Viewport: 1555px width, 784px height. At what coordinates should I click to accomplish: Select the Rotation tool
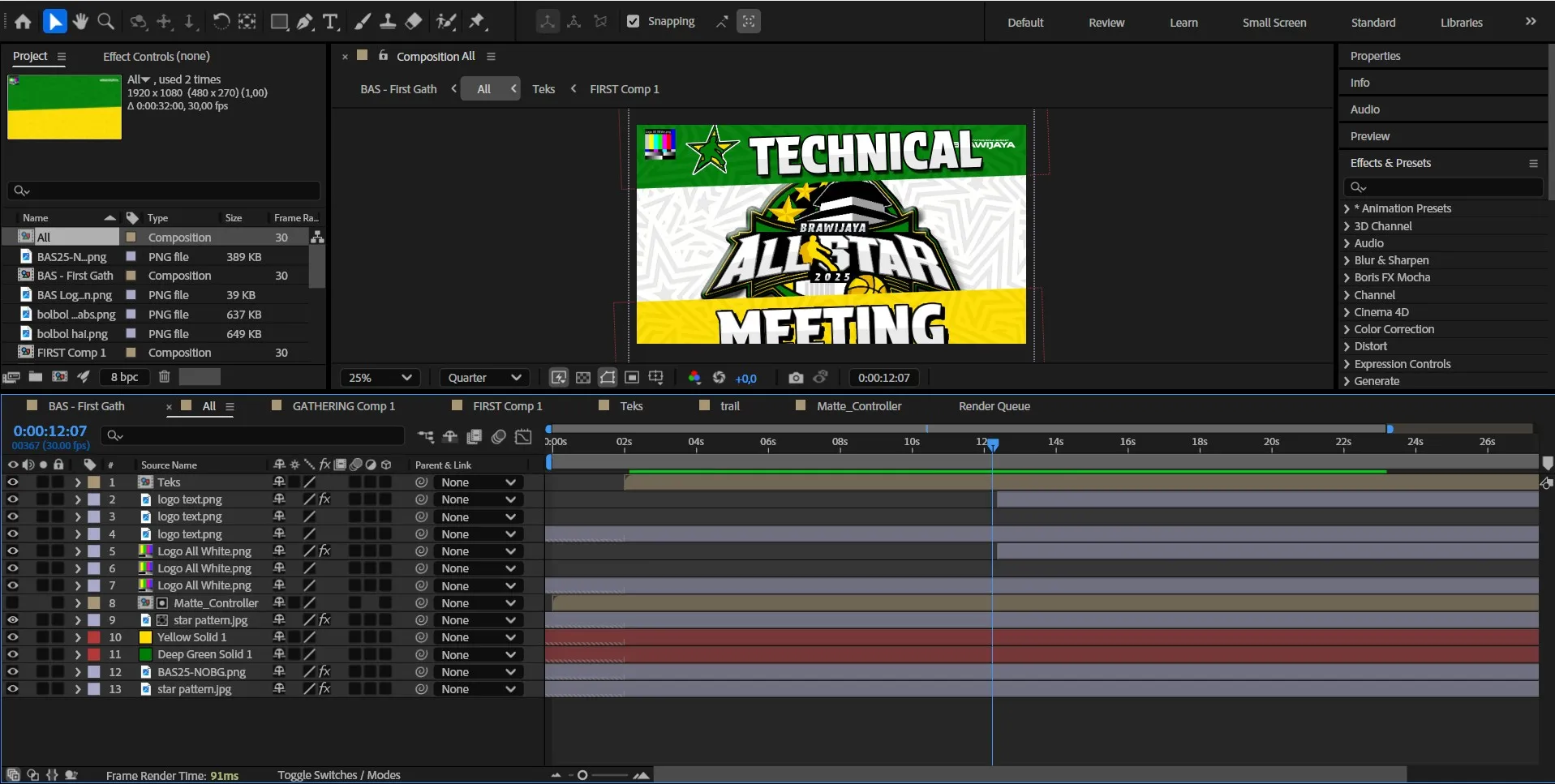coord(221,22)
